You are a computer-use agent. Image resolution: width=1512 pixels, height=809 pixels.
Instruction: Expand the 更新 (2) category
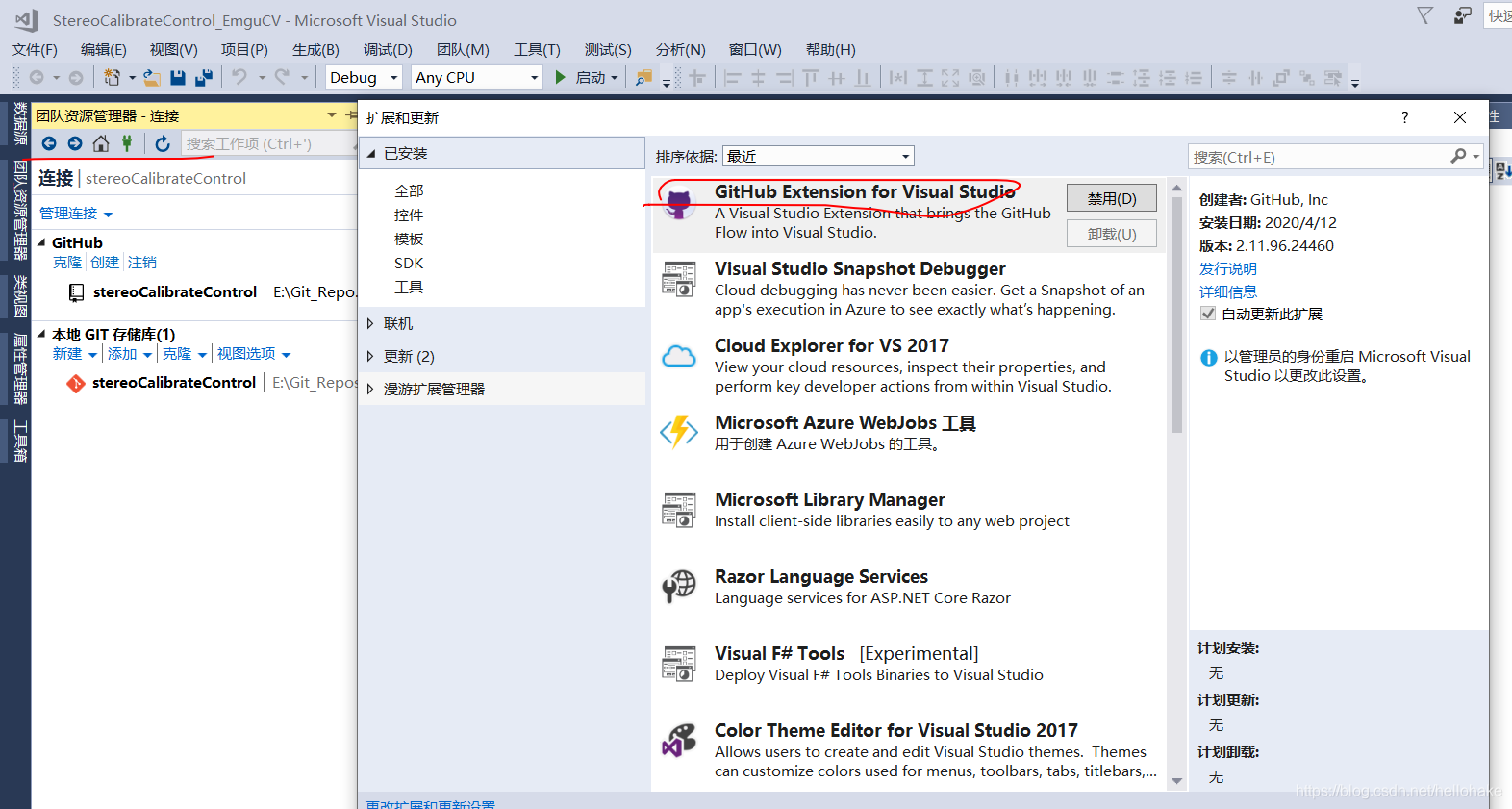click(x=370, y=357)
